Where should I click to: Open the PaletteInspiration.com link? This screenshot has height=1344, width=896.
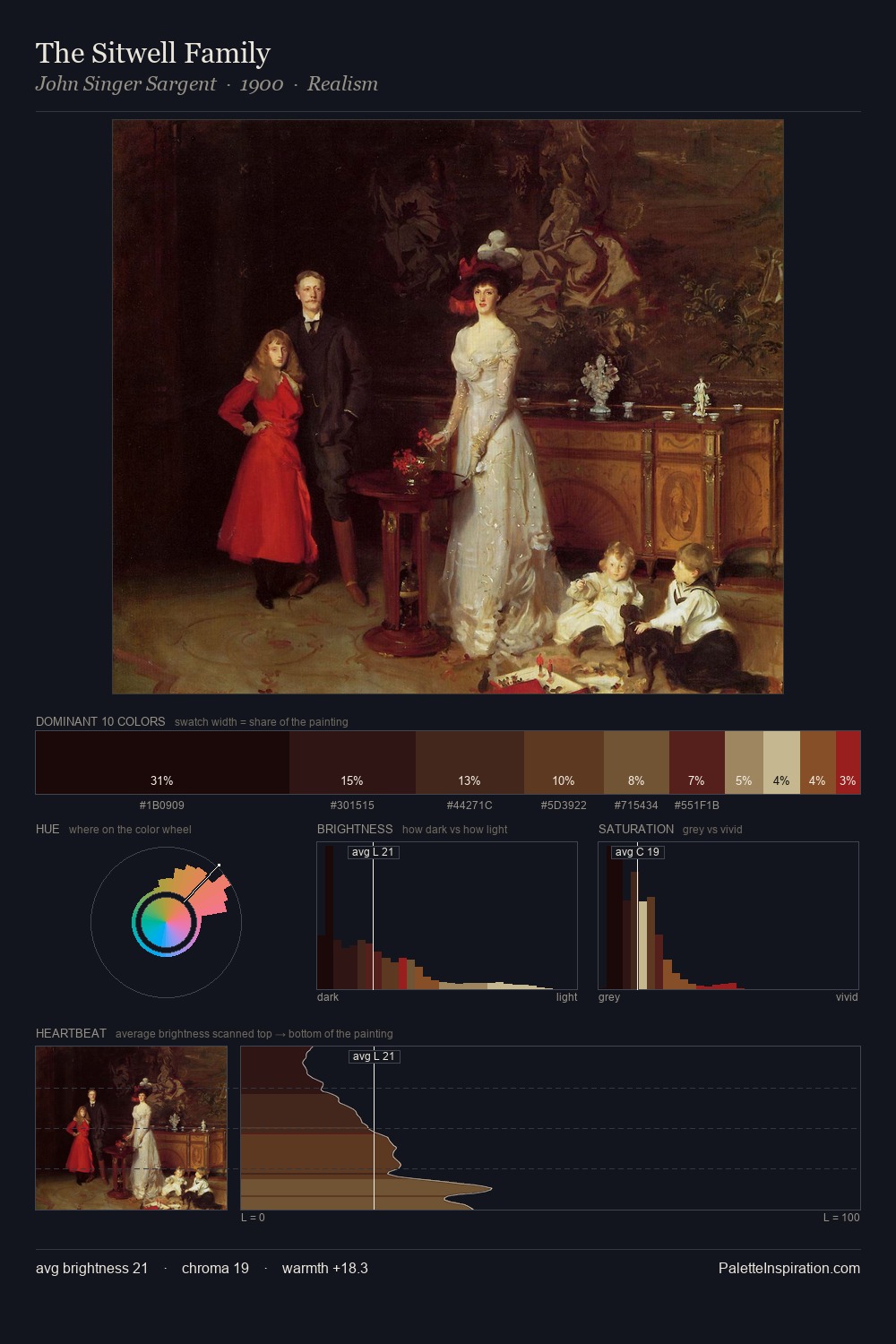[789, 1268]
